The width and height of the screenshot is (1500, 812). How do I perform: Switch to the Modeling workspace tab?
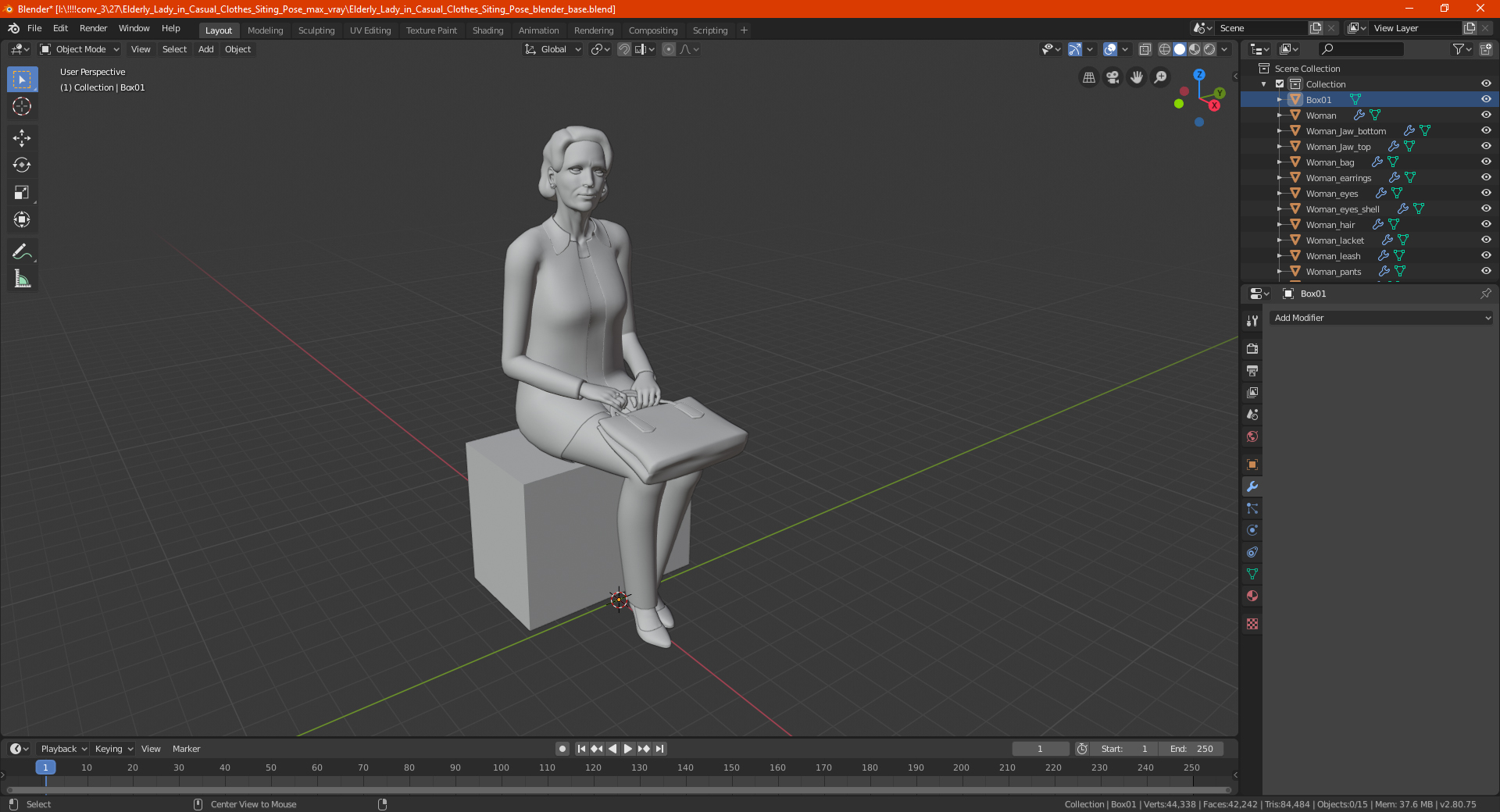tap(266, 30)
